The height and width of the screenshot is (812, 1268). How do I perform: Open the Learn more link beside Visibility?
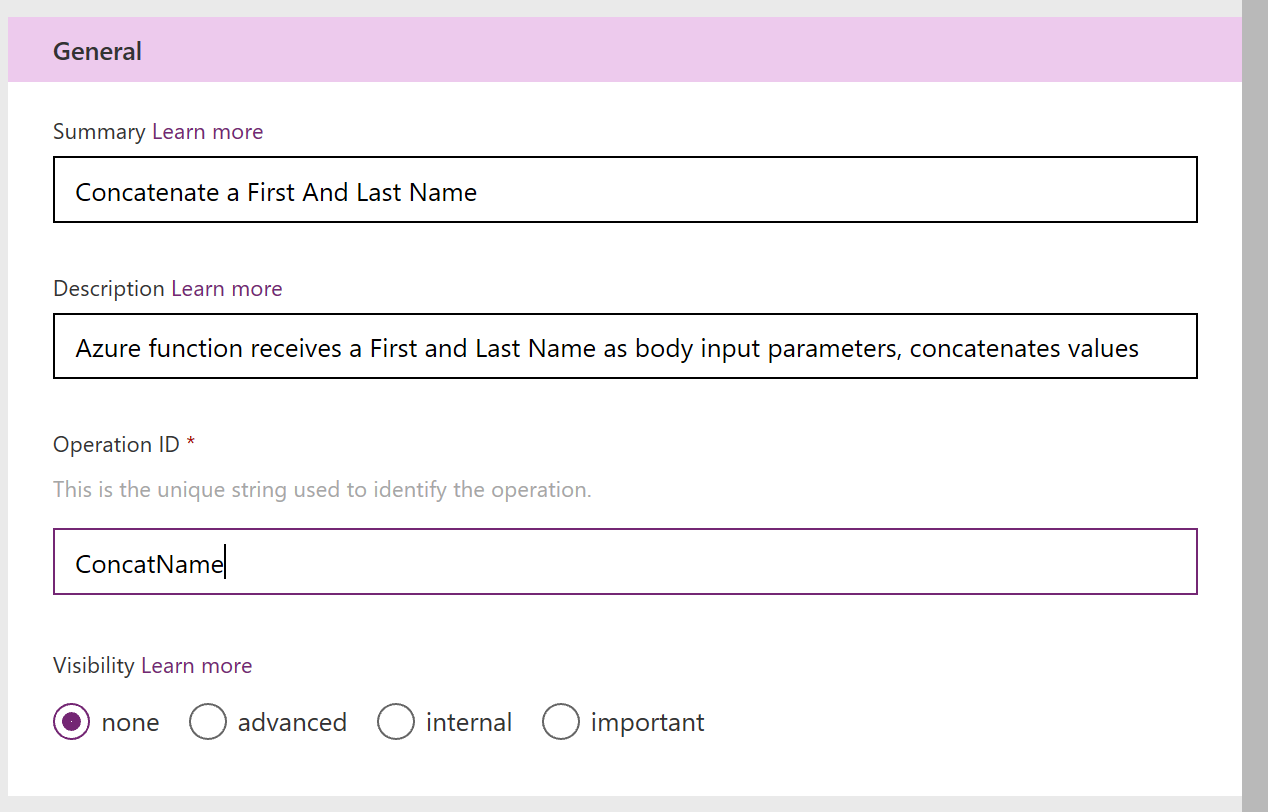pos(197,666)
